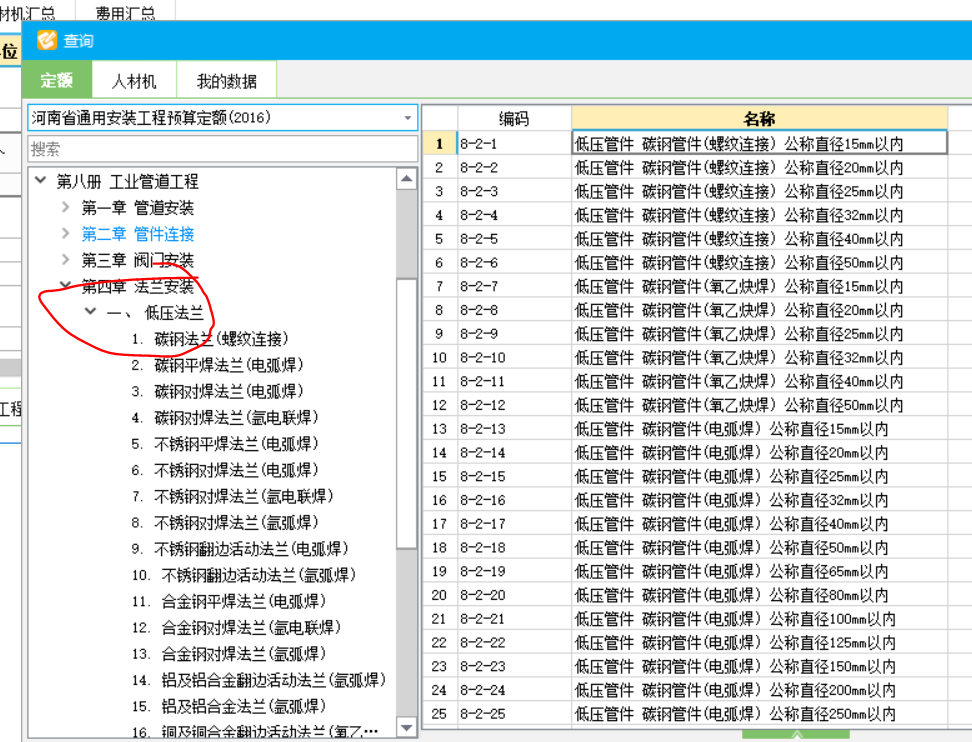This screenshot has height=742, width=972.
Task: Open the 费用汇总 tab in background window
Action: tap(125, 12)
